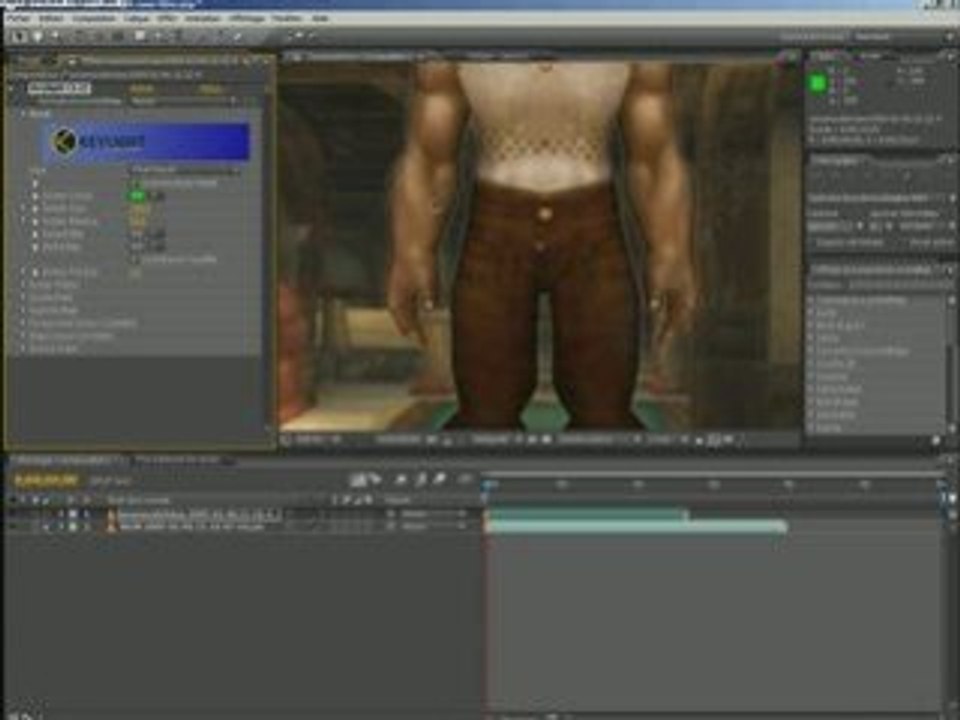Open the Affichage menu
This screenshot has width=960, height=720.
pyautogui.click(x=247, y=18)
